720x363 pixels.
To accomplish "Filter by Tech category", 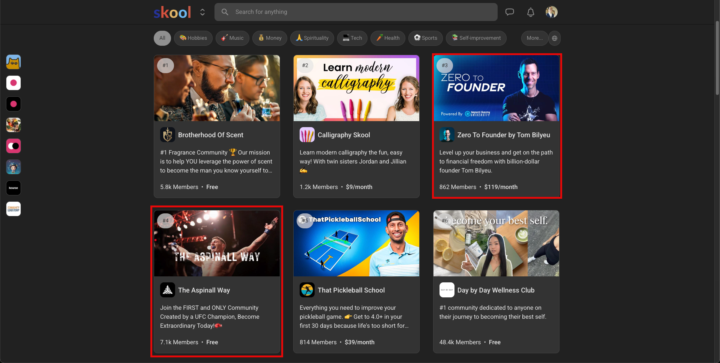I will click(x=352, y=39).
